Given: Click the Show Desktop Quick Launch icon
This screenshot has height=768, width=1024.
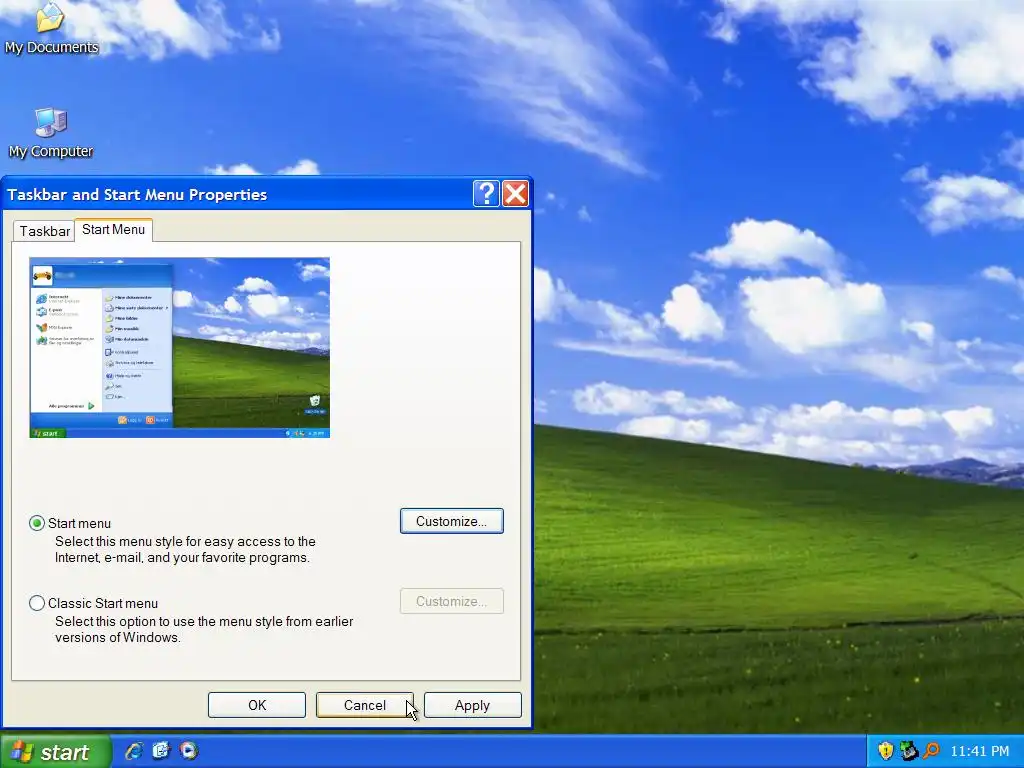Looking at the screenshot, I should click(161, 751).
